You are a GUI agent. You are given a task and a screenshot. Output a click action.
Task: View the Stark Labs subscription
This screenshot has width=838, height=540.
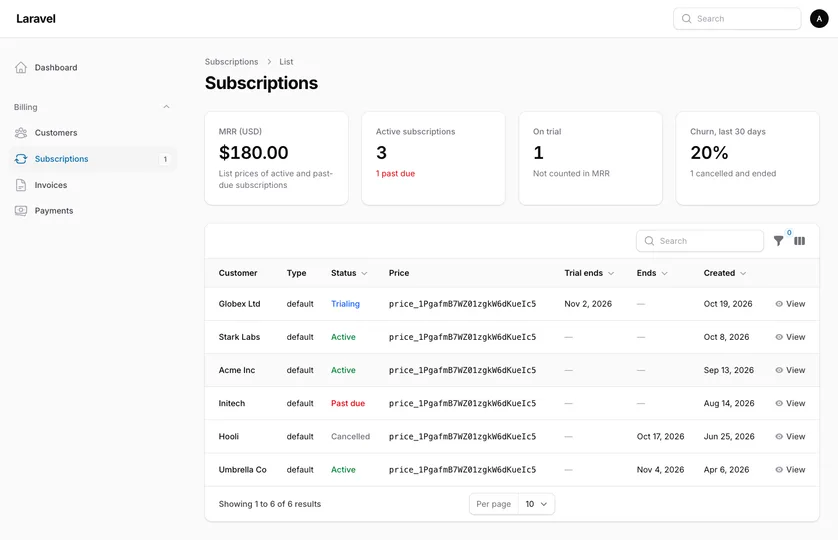(790, 337)
